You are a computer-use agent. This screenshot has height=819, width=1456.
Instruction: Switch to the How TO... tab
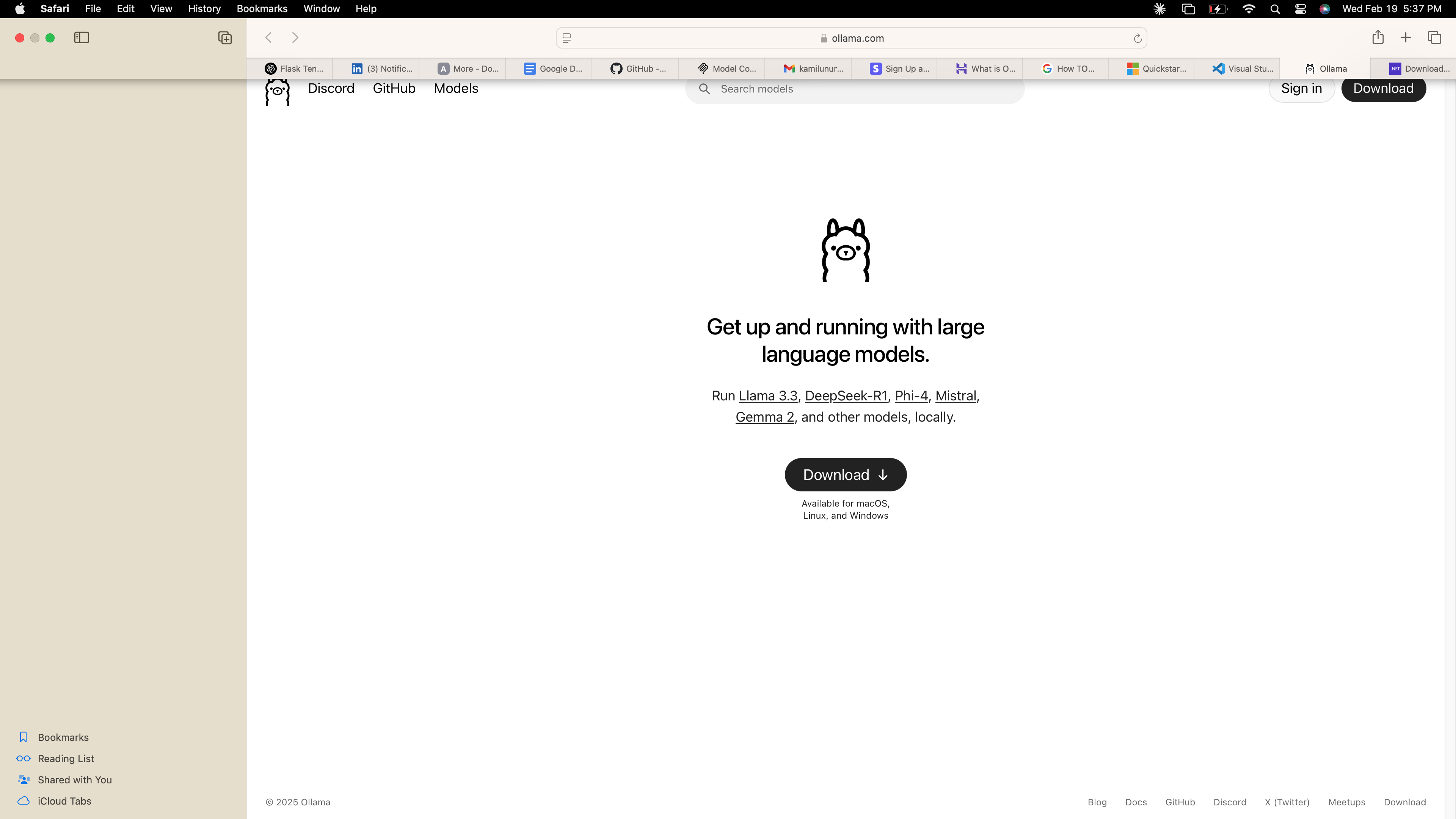[1065, 68]
